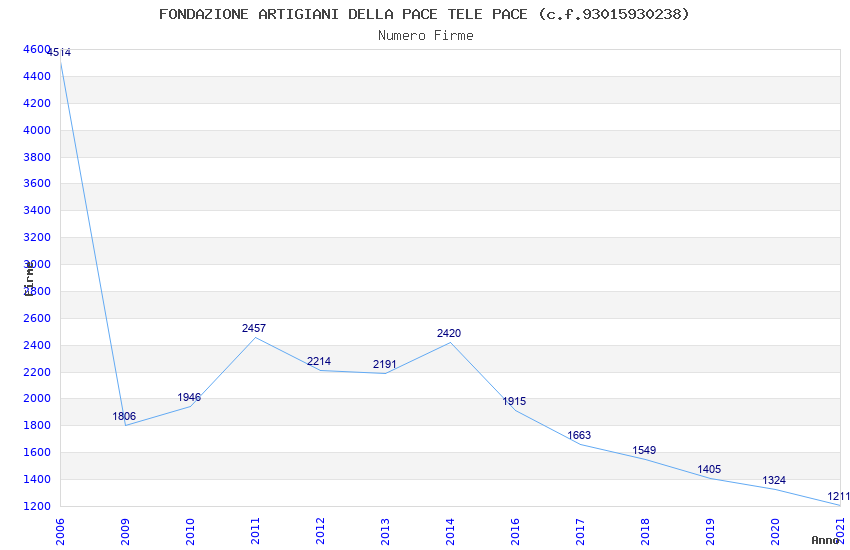Viewport: 850px width, 550px height.
Task: Click y-axis value 1800
Action: point(37,425)
